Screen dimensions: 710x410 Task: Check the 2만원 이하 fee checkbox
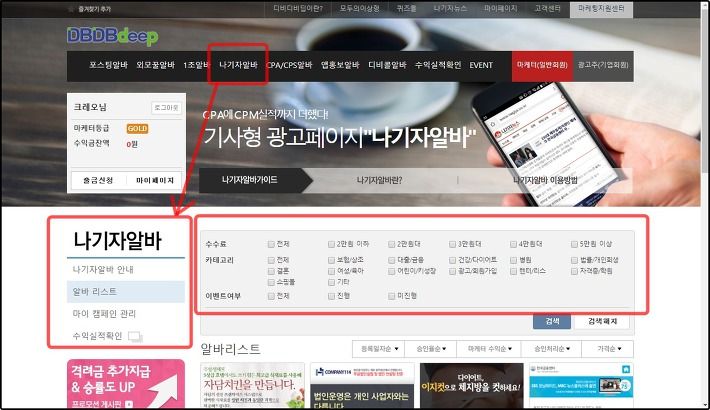(x=331, y=244)
